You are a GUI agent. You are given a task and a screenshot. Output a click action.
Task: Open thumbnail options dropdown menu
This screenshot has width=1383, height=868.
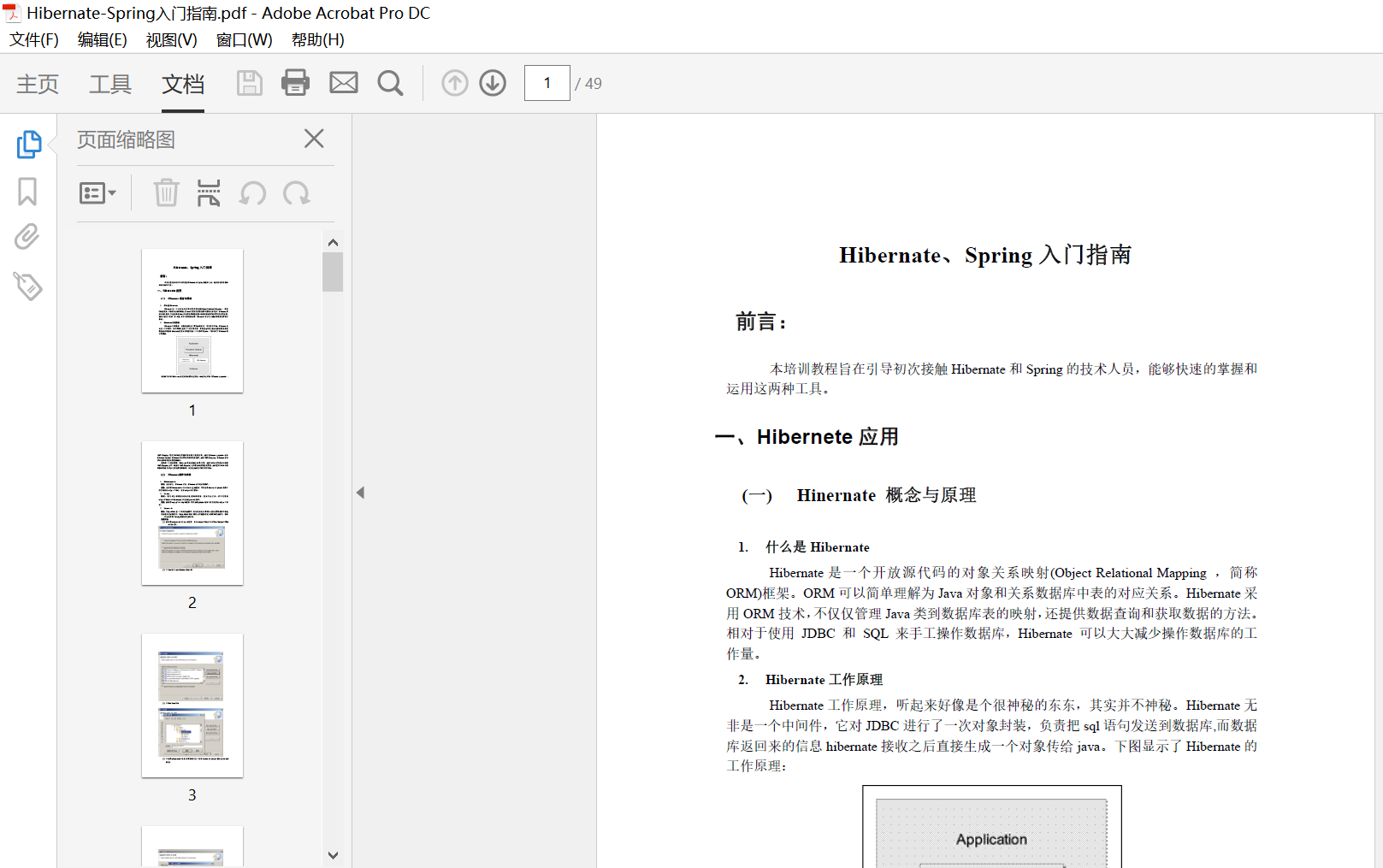click(x=98, y=193)
